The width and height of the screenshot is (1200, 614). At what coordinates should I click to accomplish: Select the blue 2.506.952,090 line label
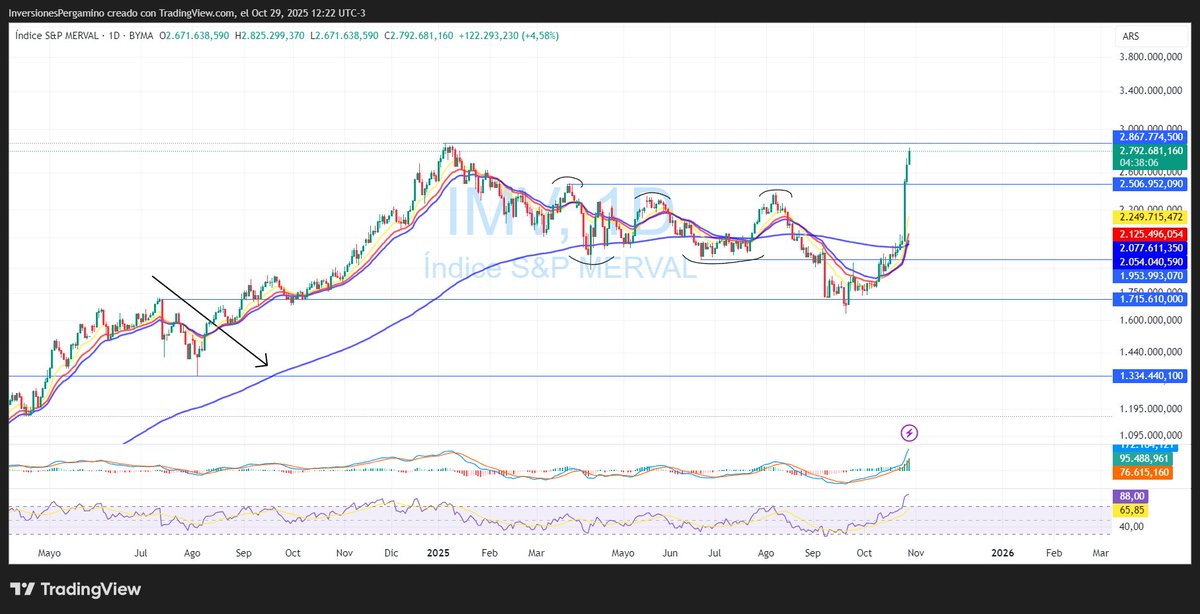click(1150, 184)
